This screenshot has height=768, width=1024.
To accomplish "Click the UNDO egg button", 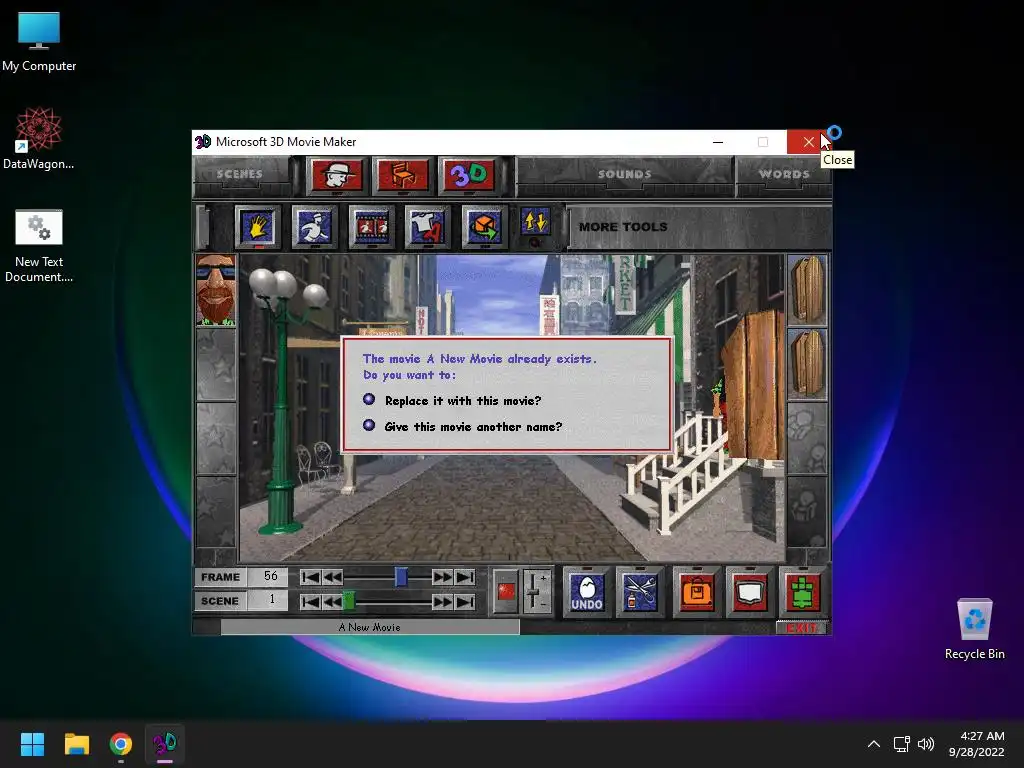I will coord(586,592).
